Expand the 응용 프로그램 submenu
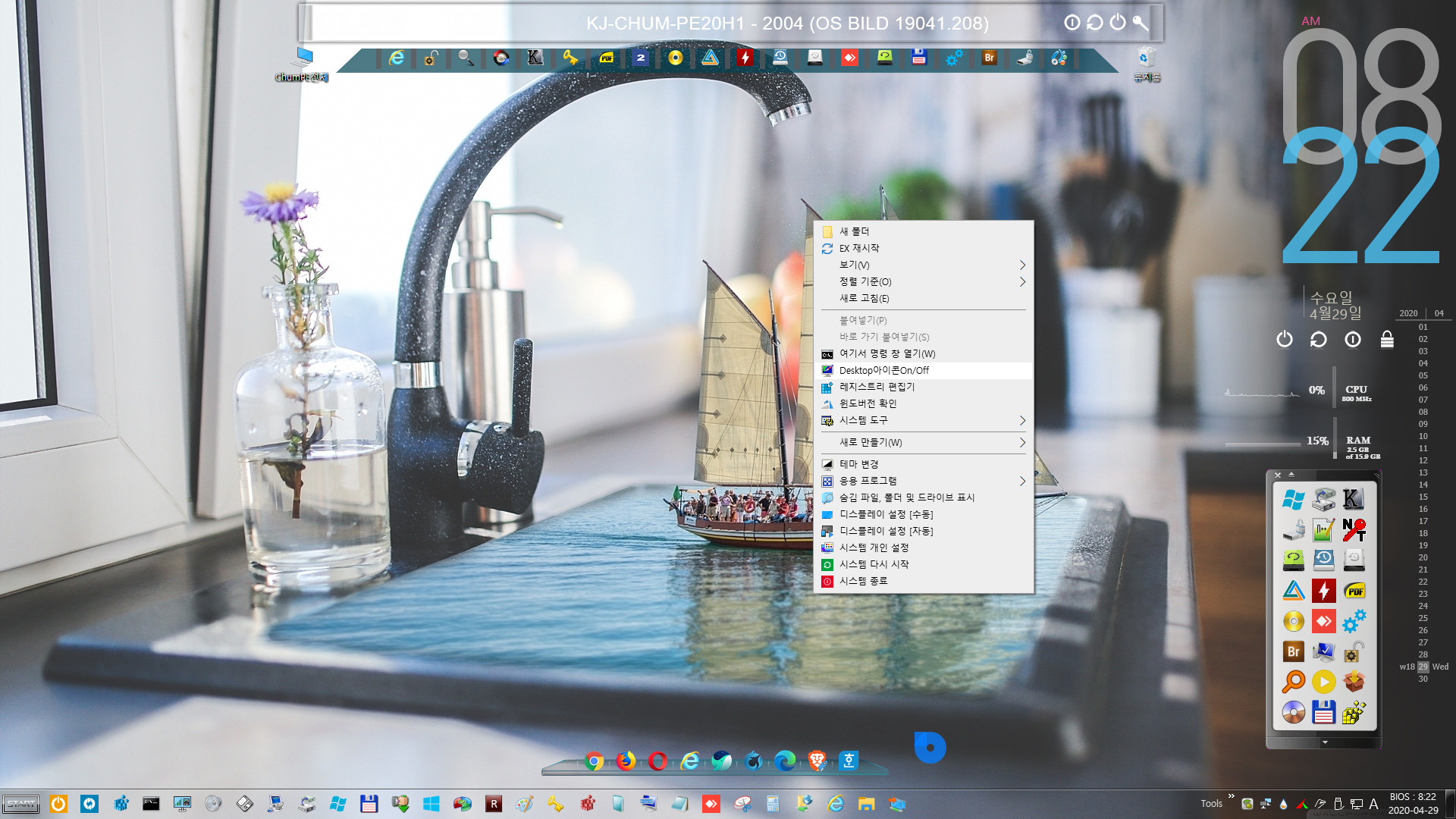Image resolution: width=1456 pixels, height=819 pixels. (x=924, y=481)
